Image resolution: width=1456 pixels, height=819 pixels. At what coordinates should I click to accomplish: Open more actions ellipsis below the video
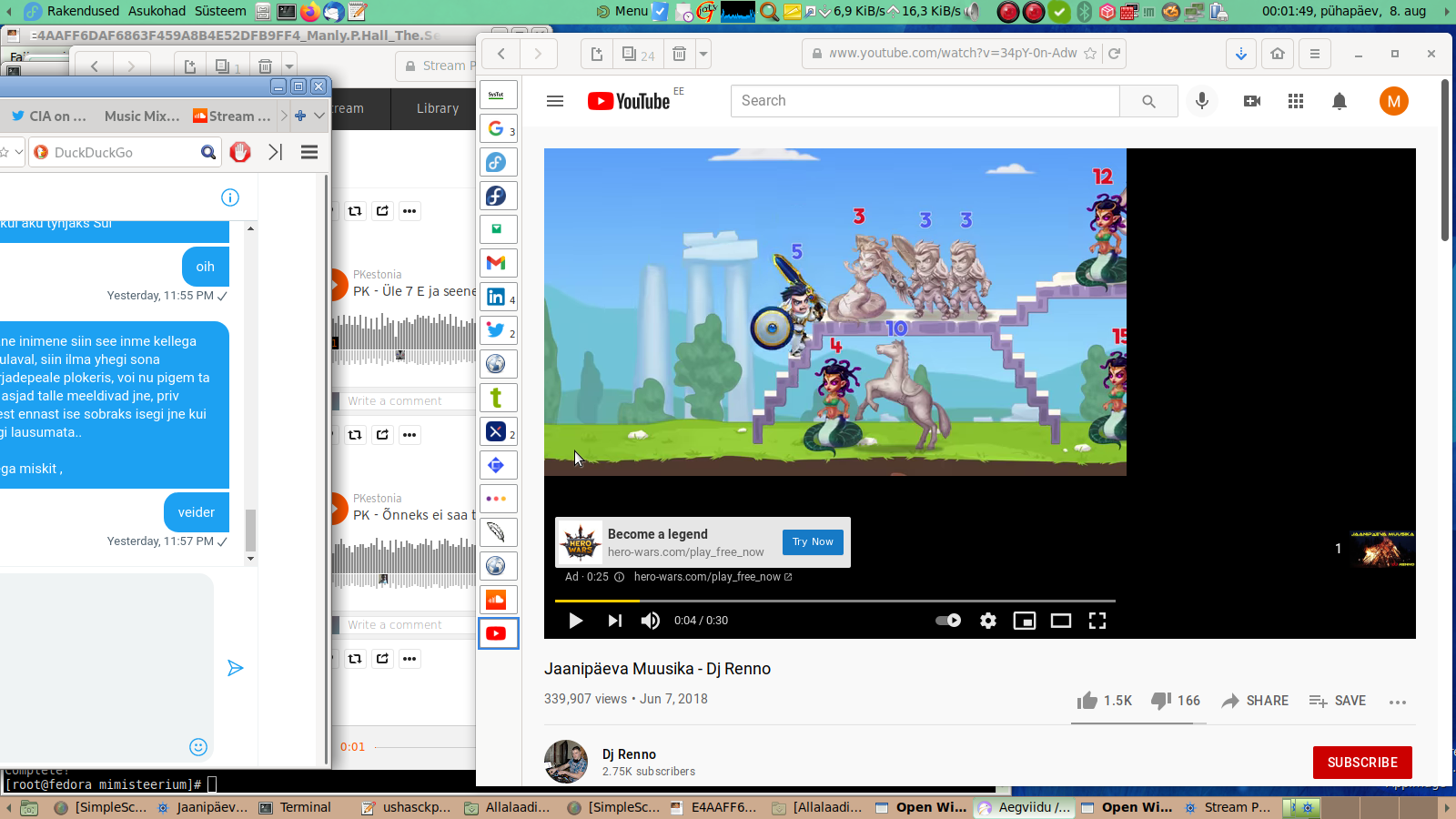(1398, 702)
